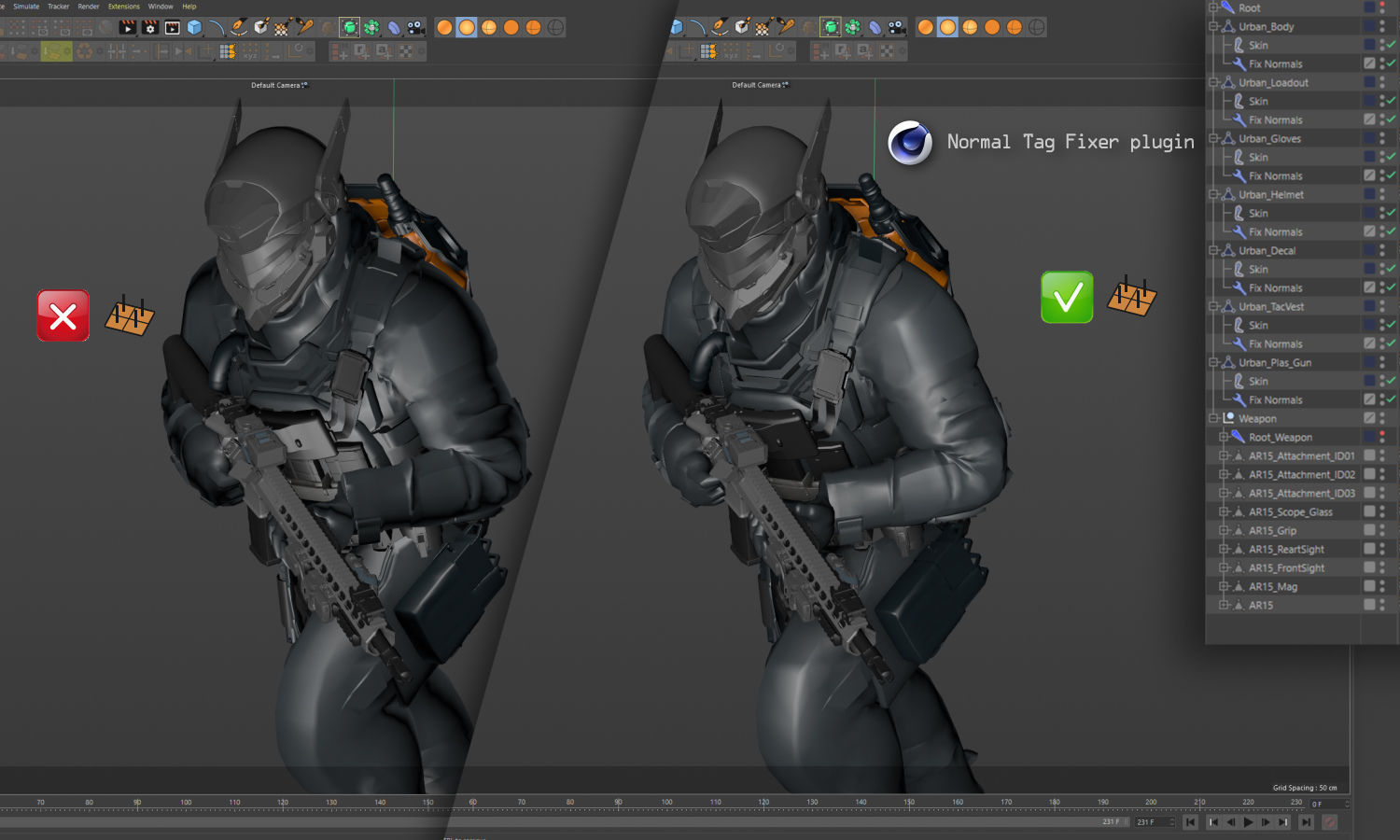Add camera object from right toolbar
This screenshot has height=840, width=1400.
click(897, 27)
